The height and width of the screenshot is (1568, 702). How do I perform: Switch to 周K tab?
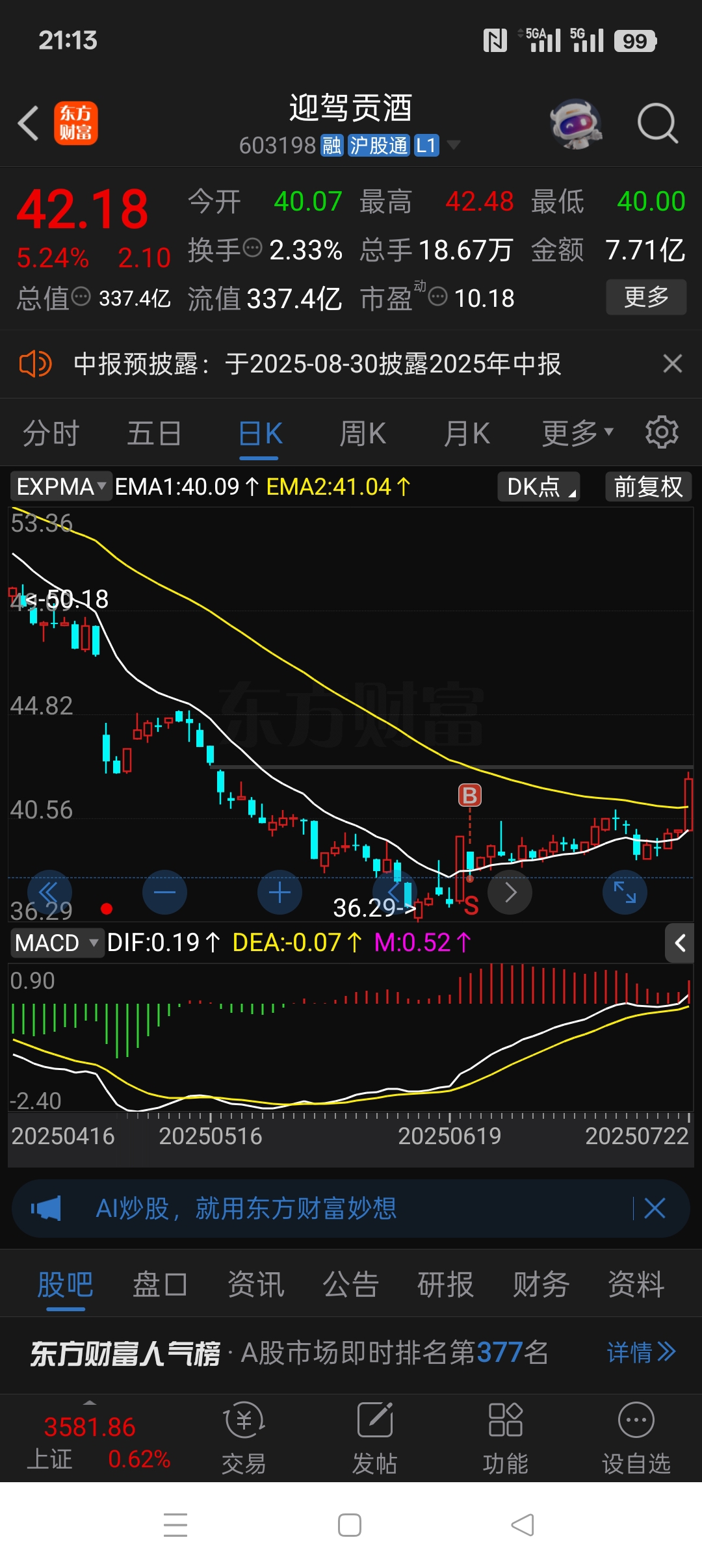click(363, 433)
